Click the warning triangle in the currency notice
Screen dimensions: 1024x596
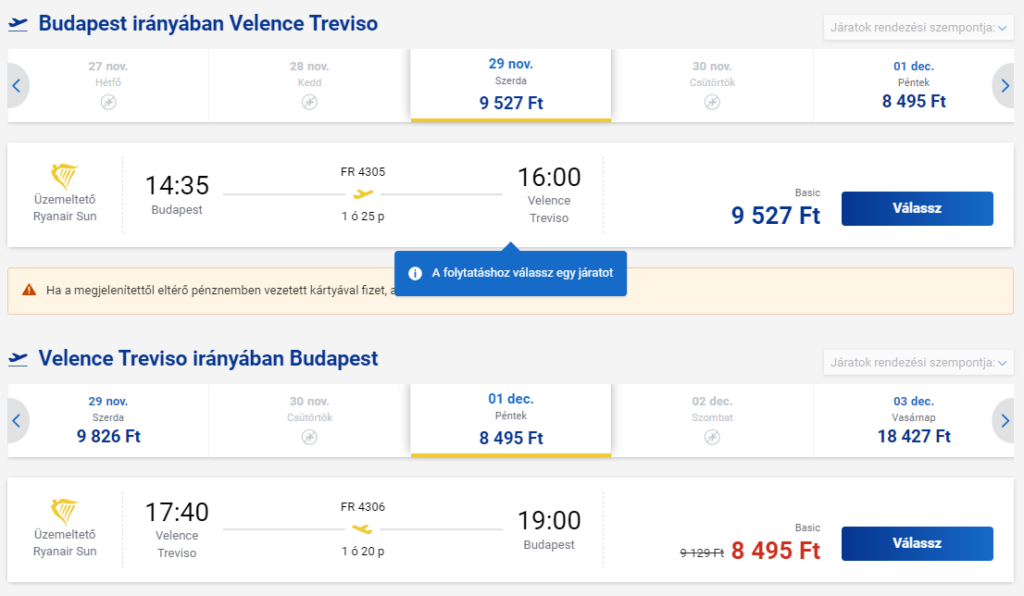pos(29,290)
